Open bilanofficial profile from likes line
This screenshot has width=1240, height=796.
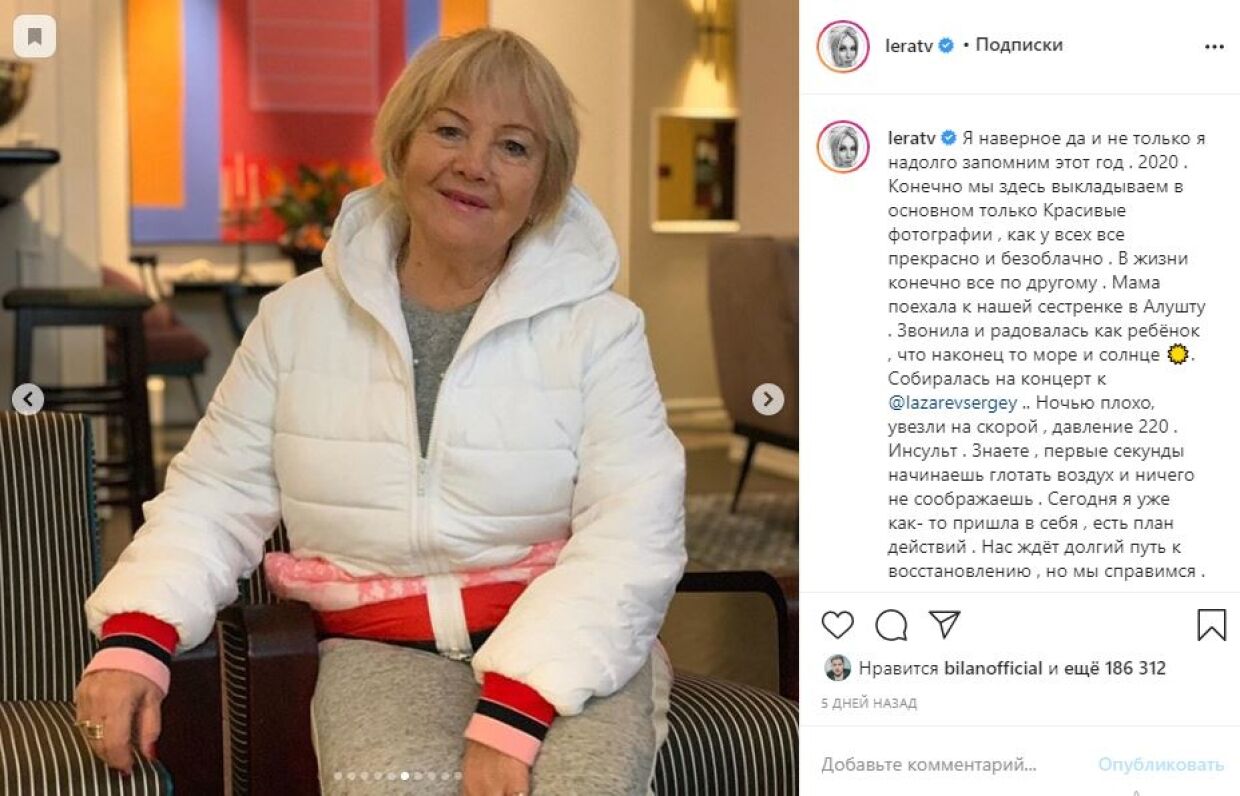pyautogui.click(x=993, y=668)
